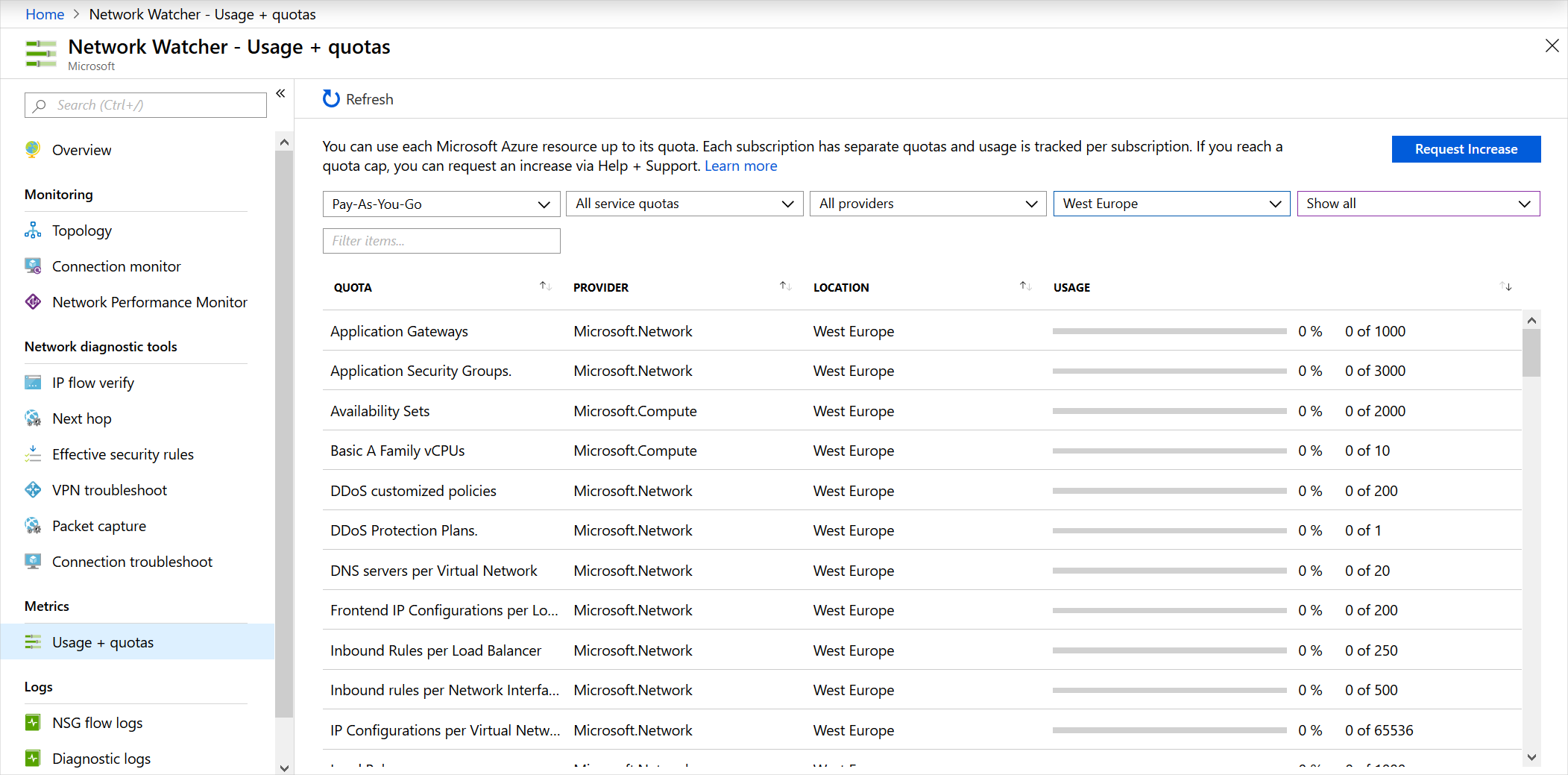
Task: Click the Next hop icon
Action: tap(33, 418)
